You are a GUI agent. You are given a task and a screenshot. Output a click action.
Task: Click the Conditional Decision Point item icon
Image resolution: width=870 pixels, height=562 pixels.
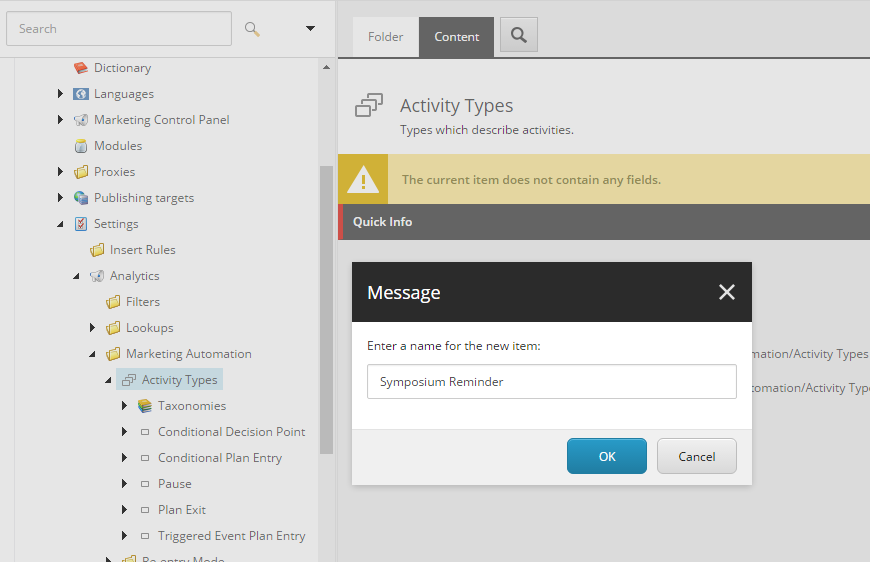(x=145, y=432)
